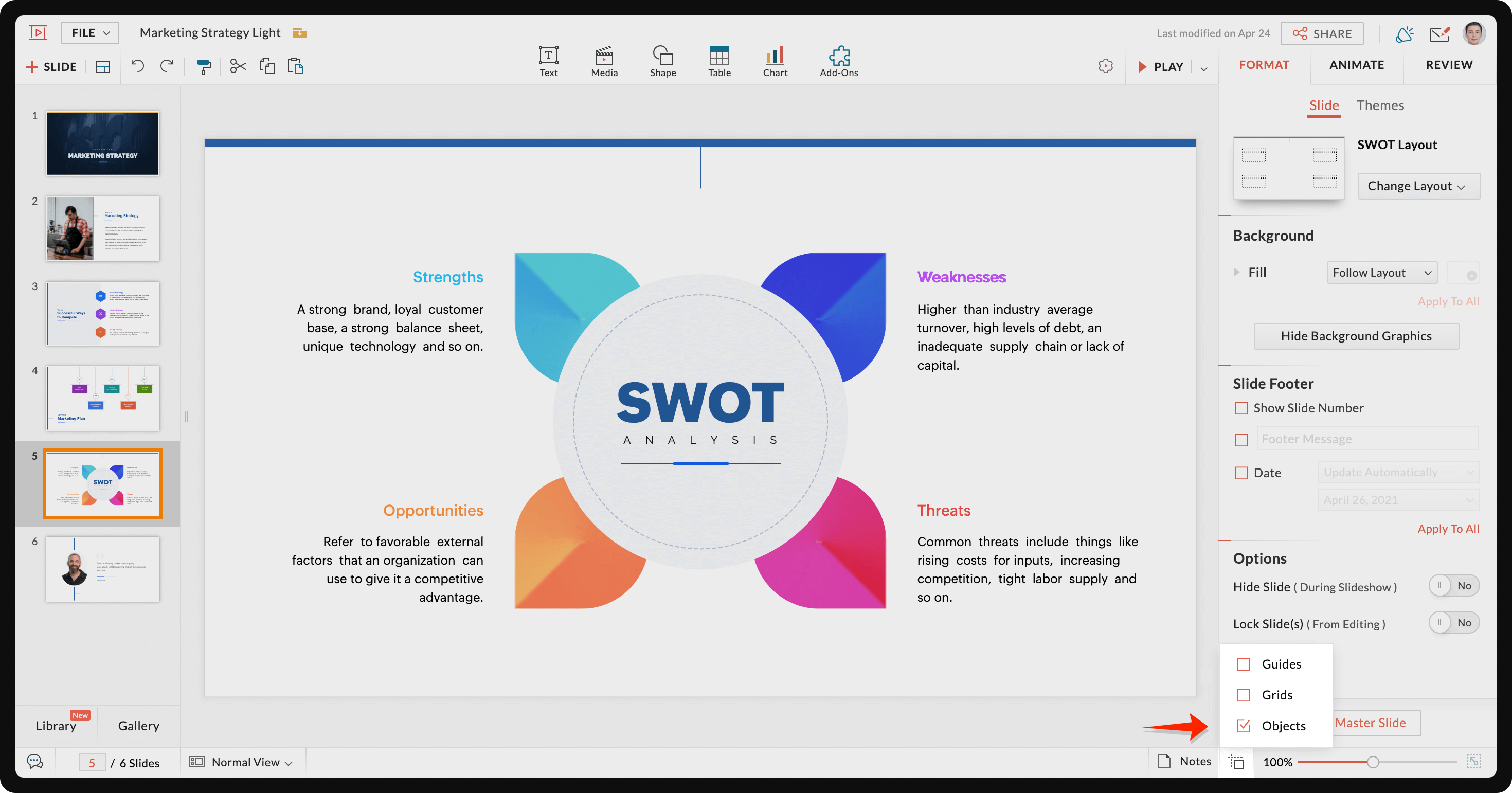The height and width of the screenshot is (793, 1512).
Task: Toggle the Hide Slide switch
Action: click(1453, 586)
